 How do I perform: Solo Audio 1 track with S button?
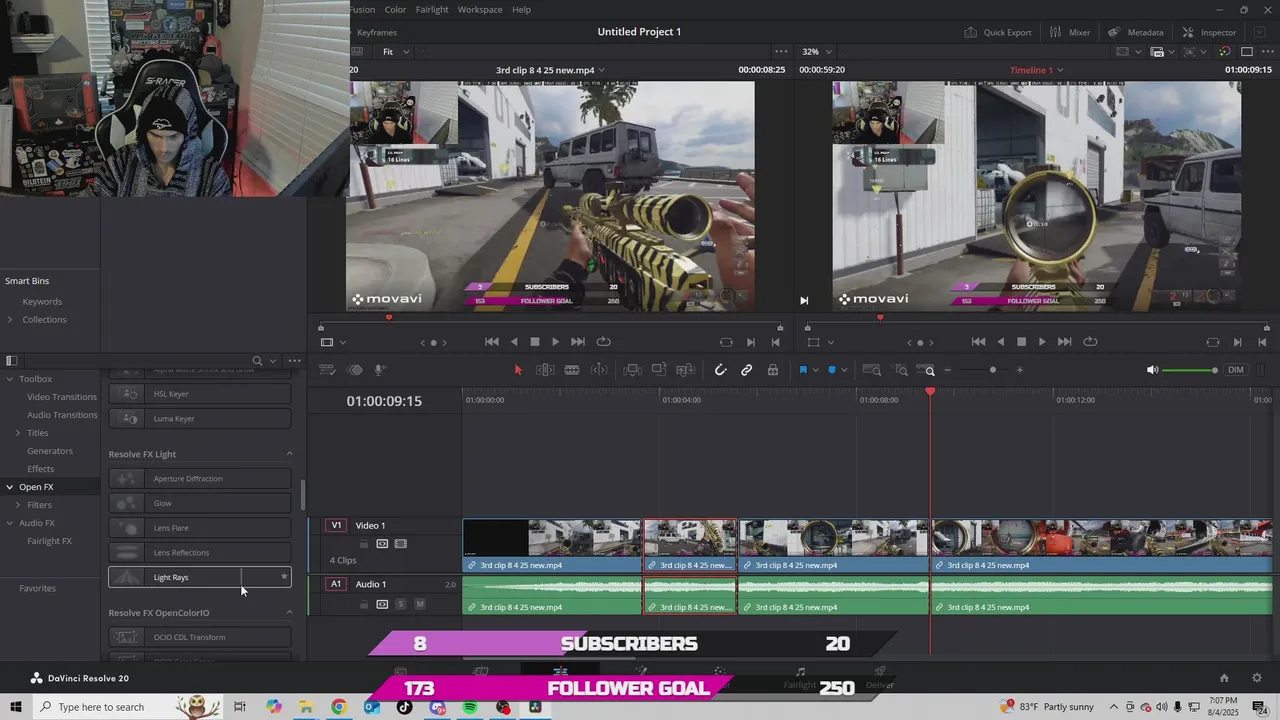[401, 604]
